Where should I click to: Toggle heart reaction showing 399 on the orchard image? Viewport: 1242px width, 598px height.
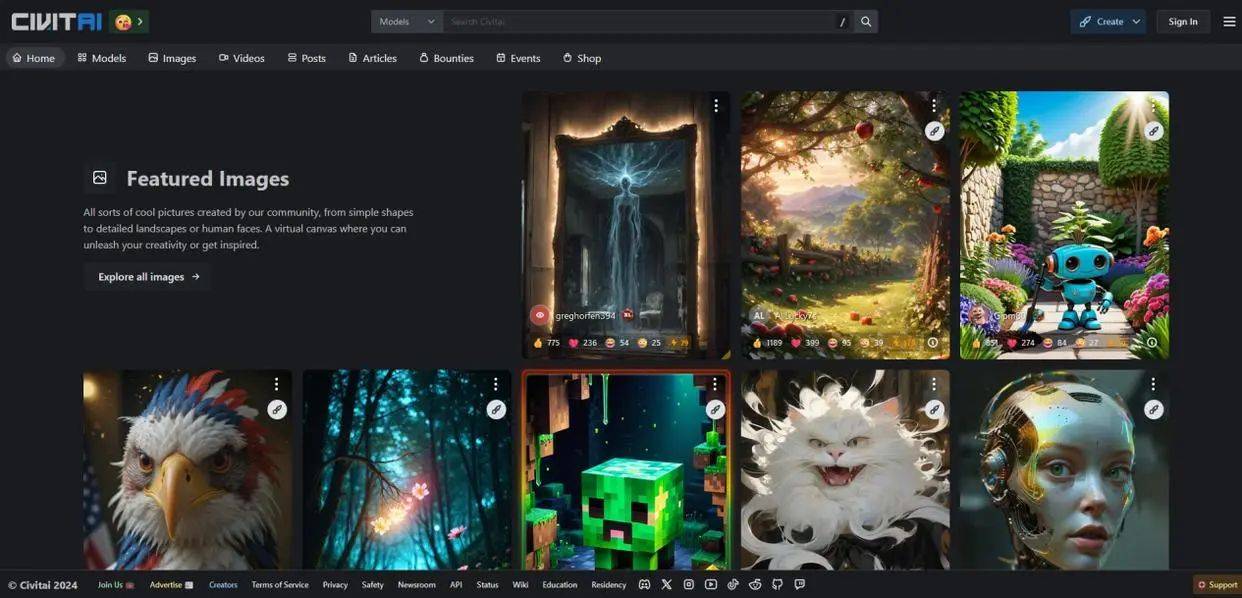(806, 342)
